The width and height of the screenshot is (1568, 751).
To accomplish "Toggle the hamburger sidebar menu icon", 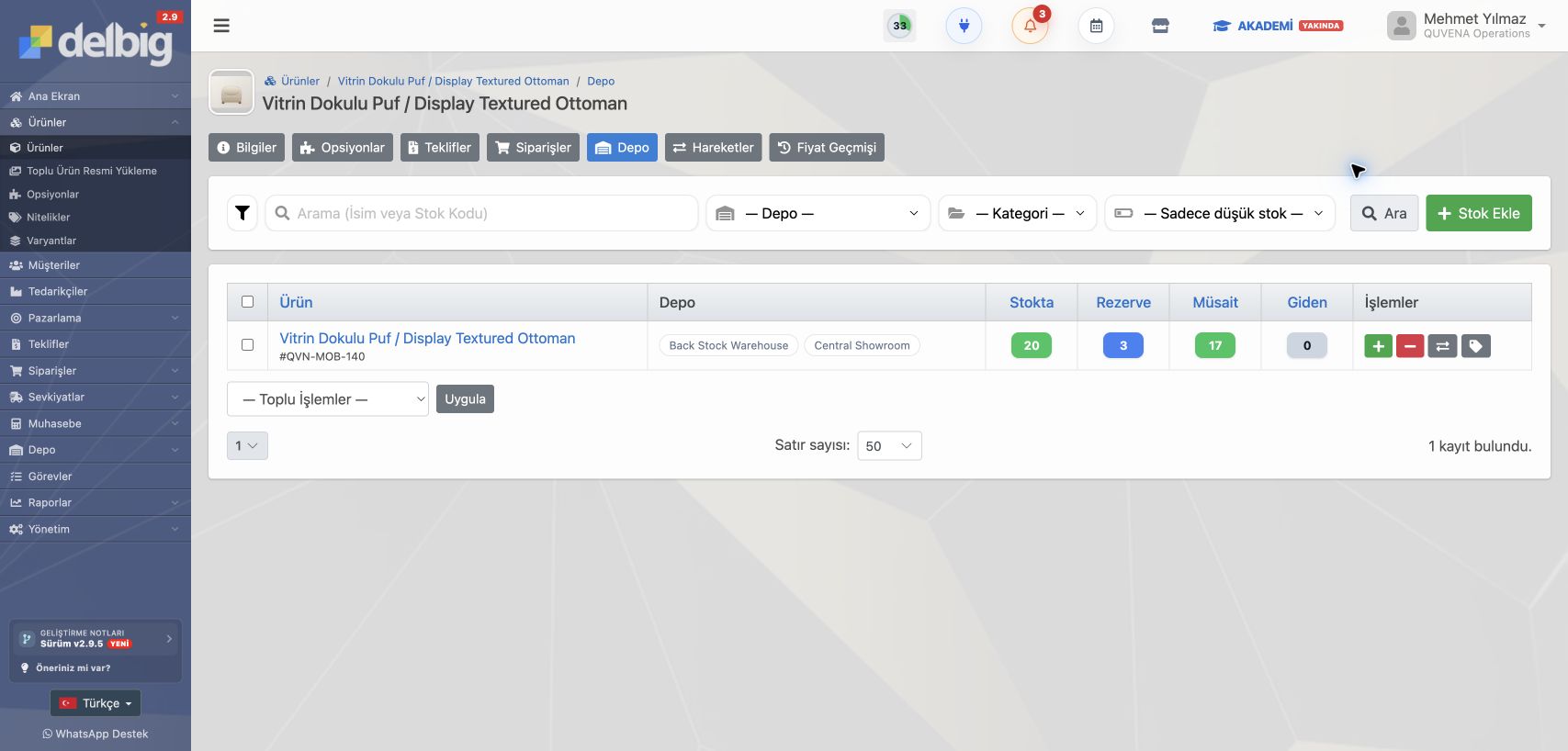I will click(x=221, y=26).
